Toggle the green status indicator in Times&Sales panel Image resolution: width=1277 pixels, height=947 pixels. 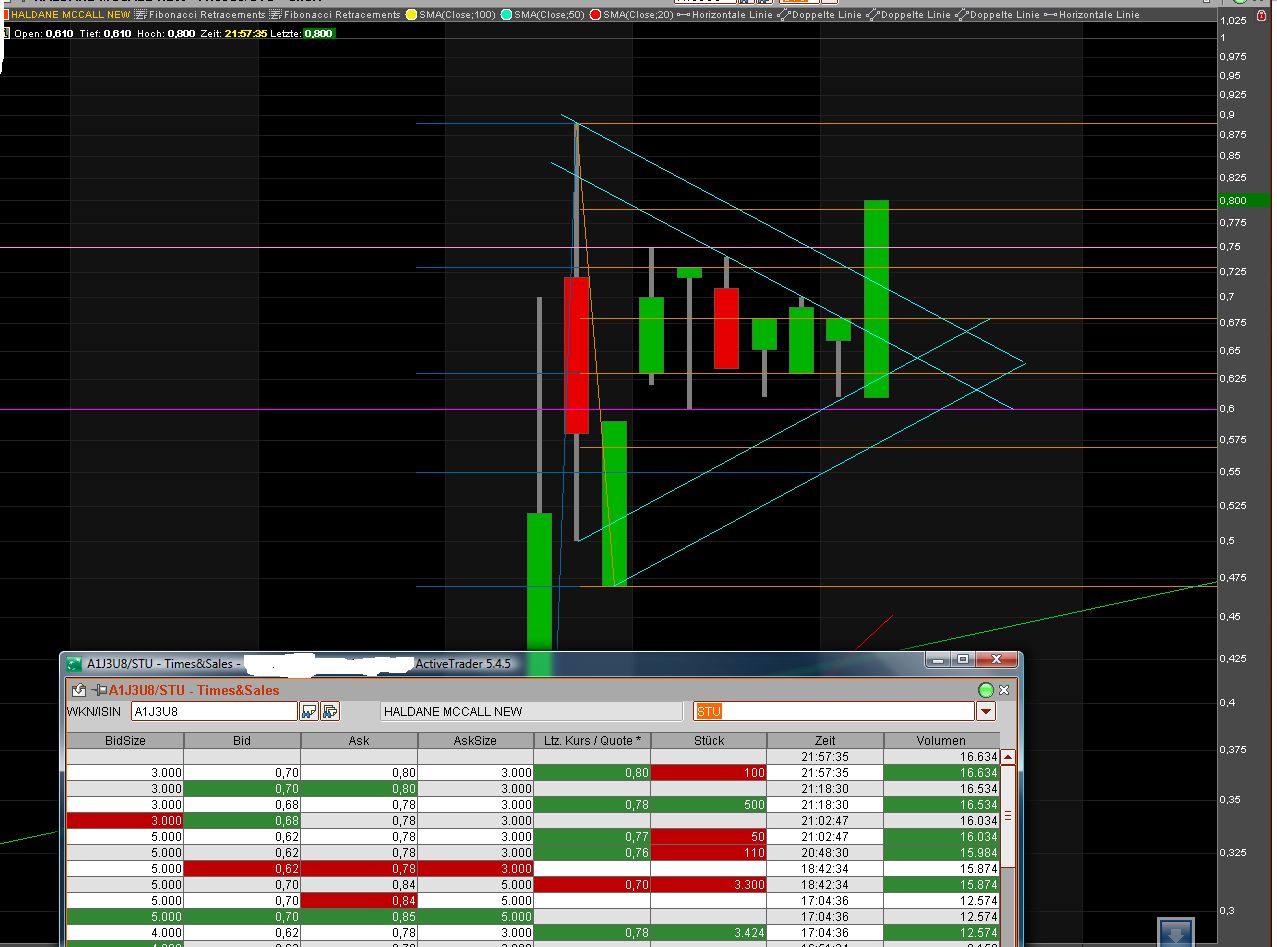[985, 690]
